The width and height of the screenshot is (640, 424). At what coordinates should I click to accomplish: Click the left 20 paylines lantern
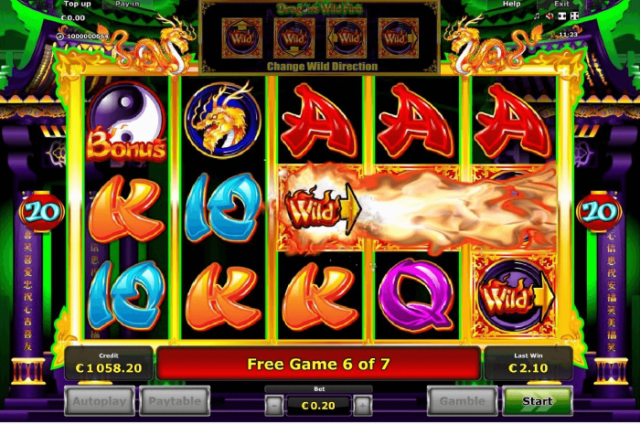[x=42, y=212]
